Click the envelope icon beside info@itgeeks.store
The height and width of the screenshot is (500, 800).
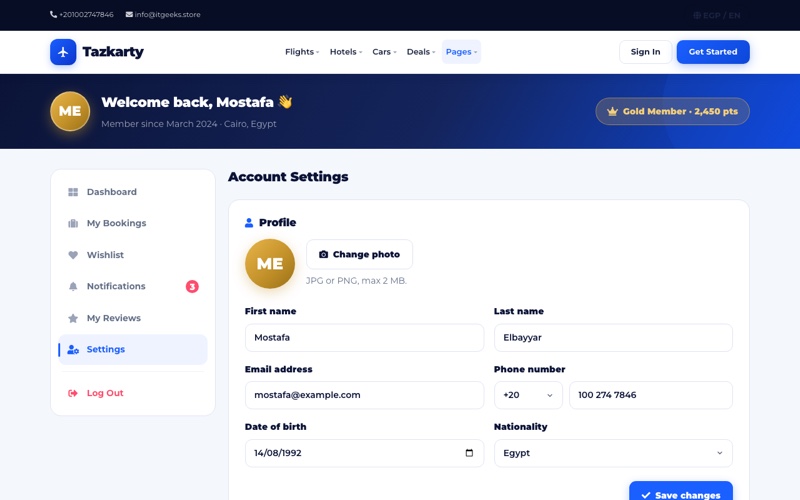tap(129, 14)
